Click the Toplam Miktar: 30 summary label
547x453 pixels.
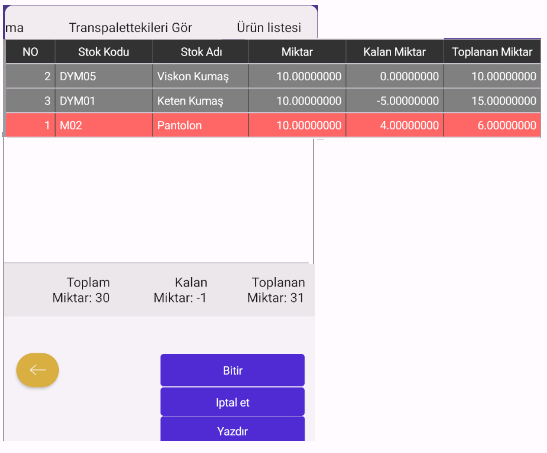[81, 290]
